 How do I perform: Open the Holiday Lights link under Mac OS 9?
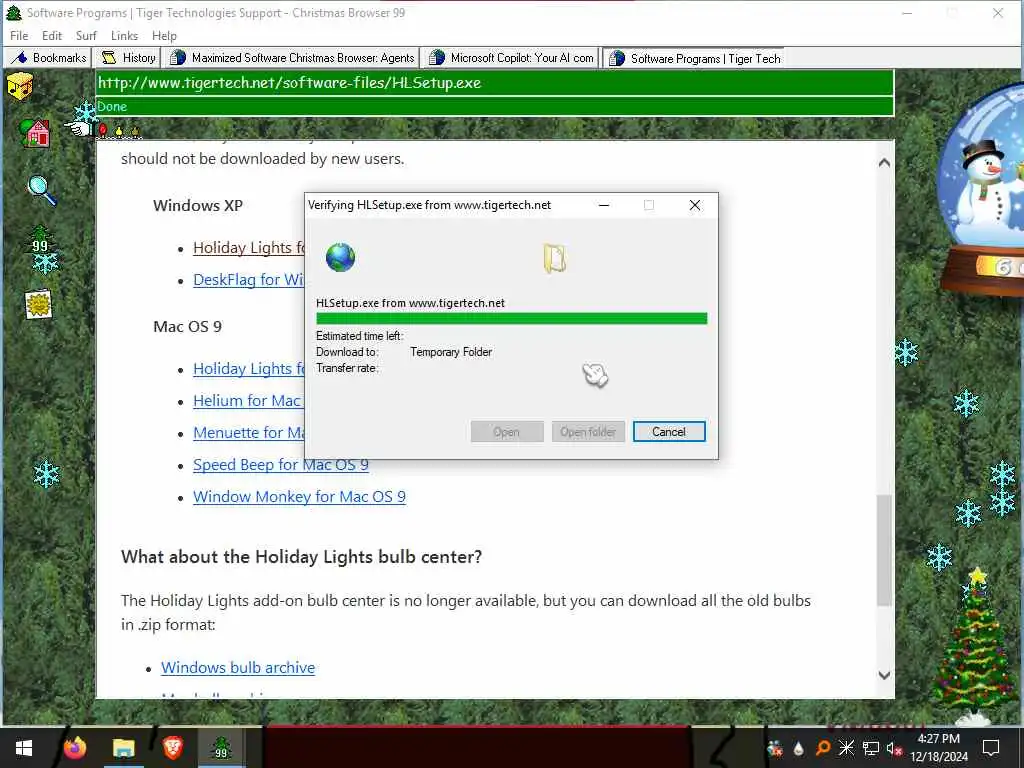[x=249, y=368]
